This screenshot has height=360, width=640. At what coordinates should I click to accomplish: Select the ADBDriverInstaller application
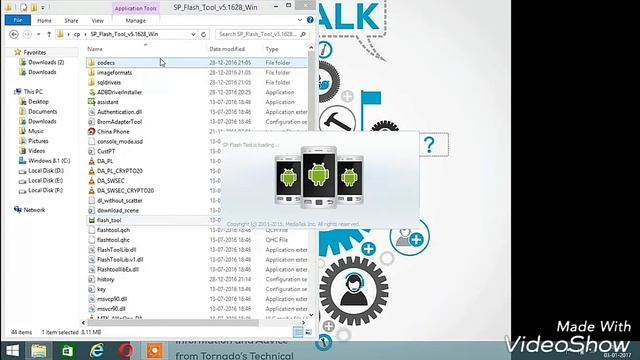[120, 92]
